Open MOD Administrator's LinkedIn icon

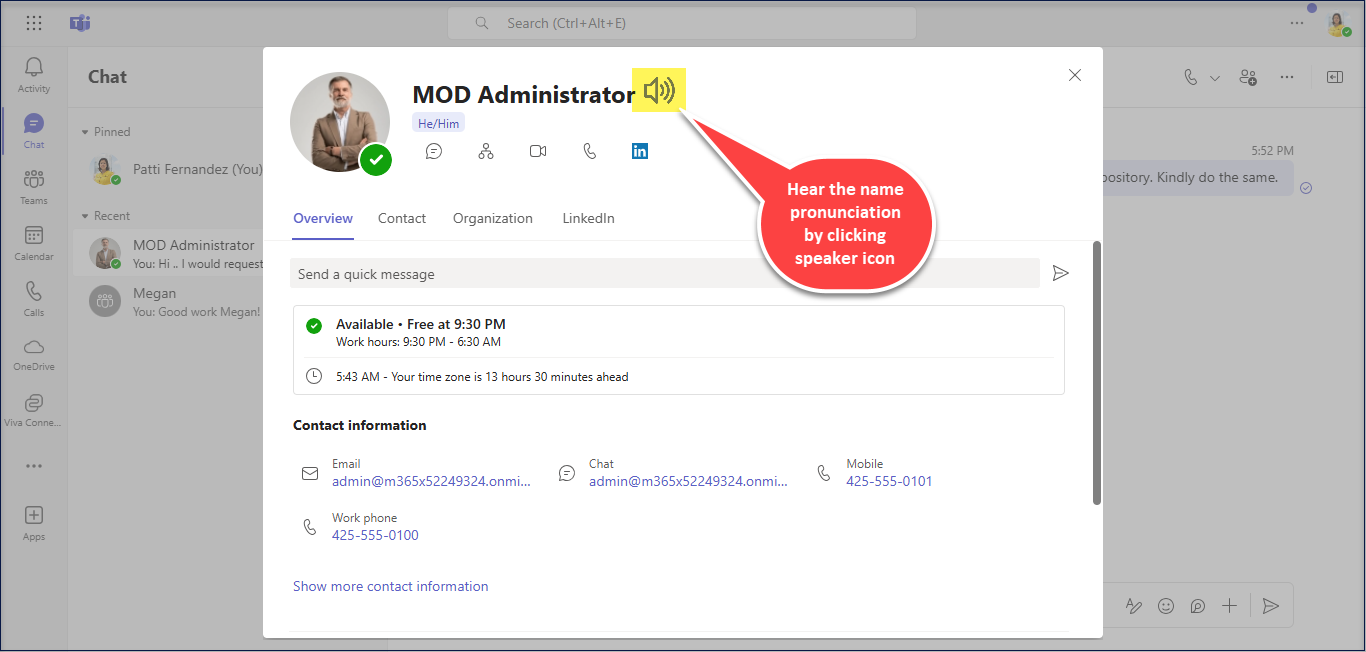639,150
